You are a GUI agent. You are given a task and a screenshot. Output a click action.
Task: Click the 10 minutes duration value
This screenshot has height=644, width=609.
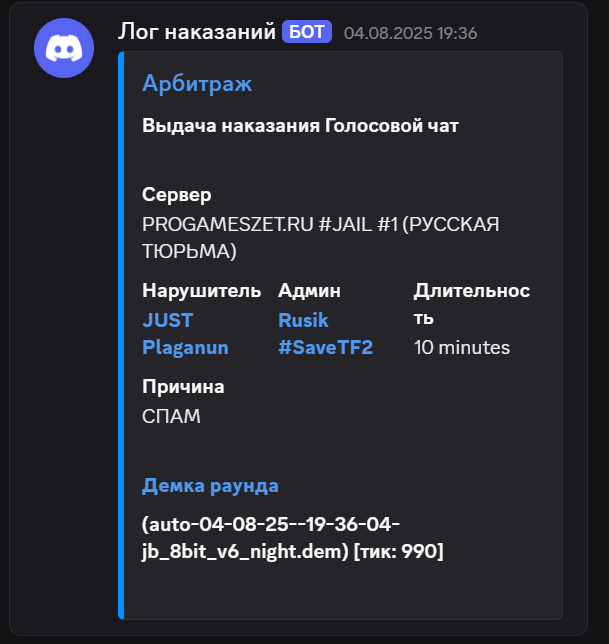click(x=462, y=347)
